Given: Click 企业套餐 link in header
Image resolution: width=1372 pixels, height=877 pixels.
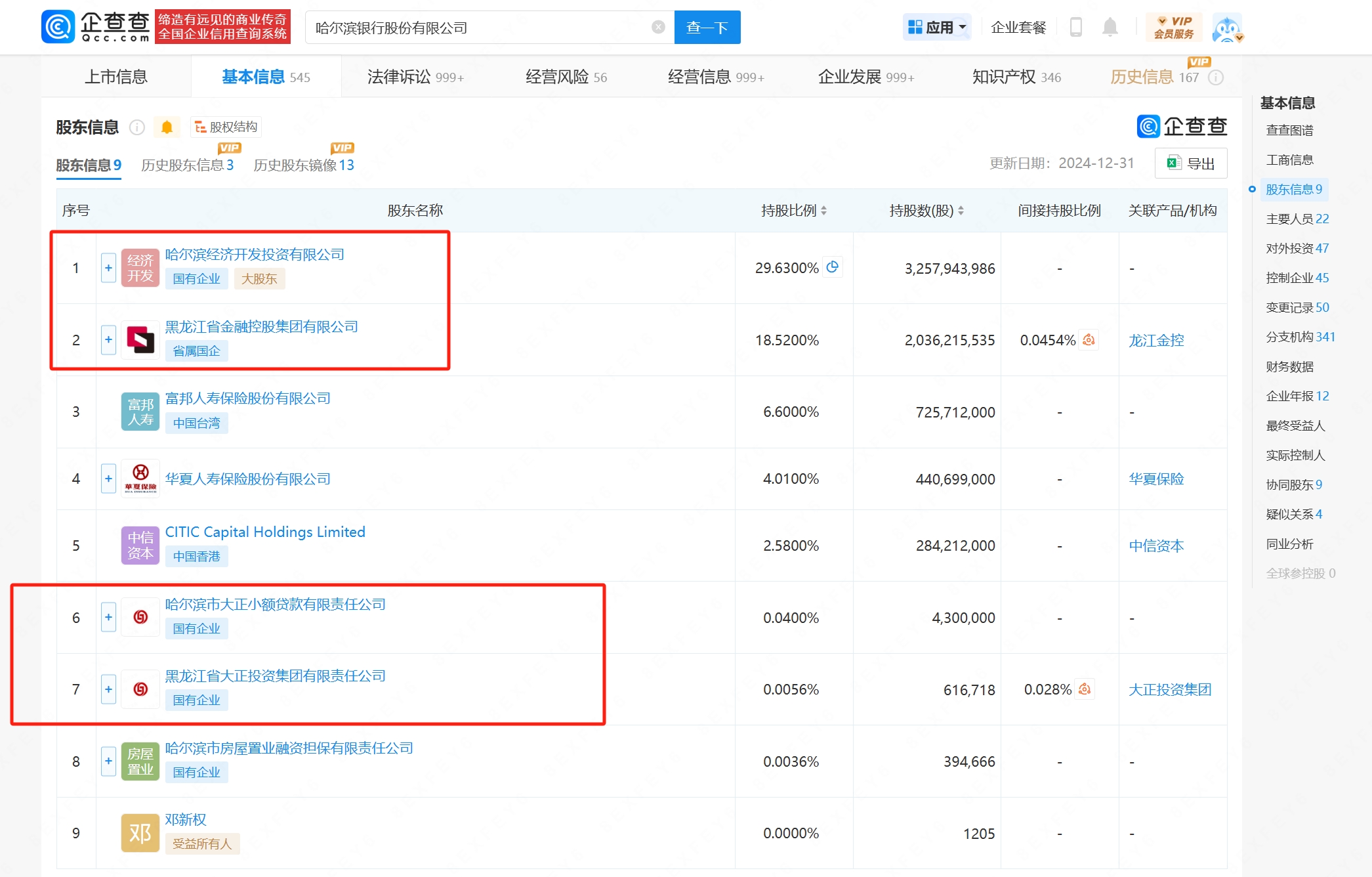Looking at the screenshot, I should click(x=1018, y=27).
